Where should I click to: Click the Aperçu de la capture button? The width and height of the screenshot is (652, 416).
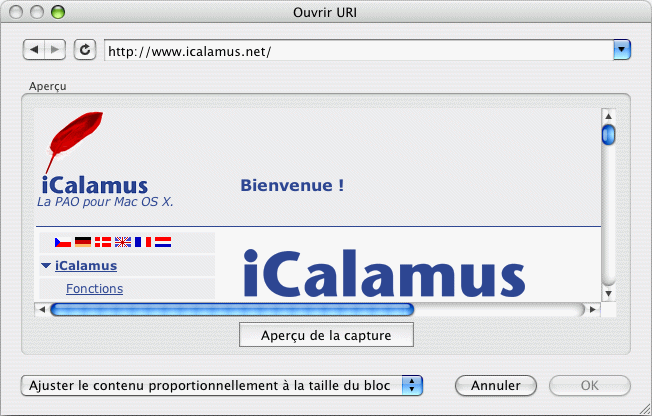(x=326, y=335)
